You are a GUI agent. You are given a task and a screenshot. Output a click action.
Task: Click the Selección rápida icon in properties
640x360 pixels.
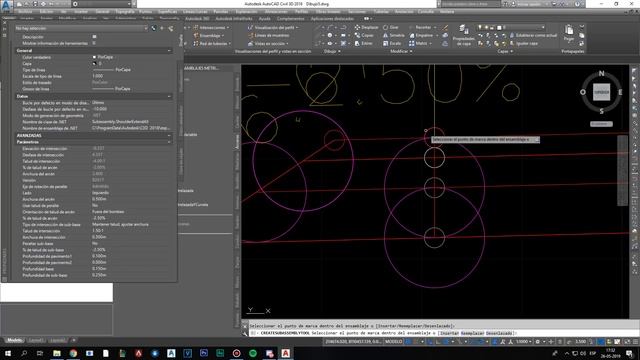pyautogui.click(x=171, y=28)
